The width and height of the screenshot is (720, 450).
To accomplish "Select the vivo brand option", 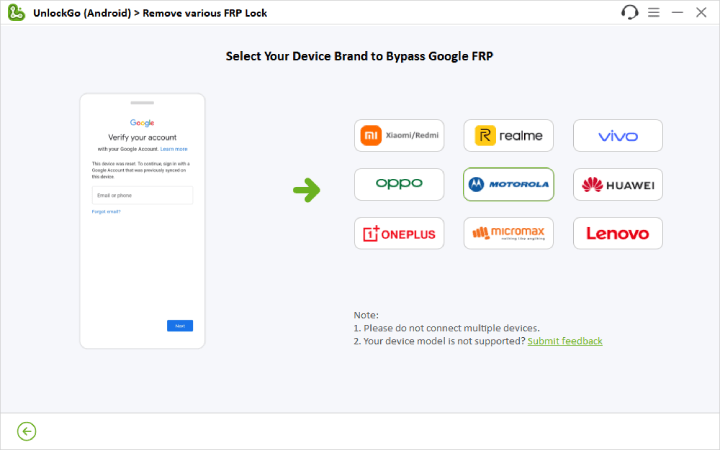I will coord(617,135).
